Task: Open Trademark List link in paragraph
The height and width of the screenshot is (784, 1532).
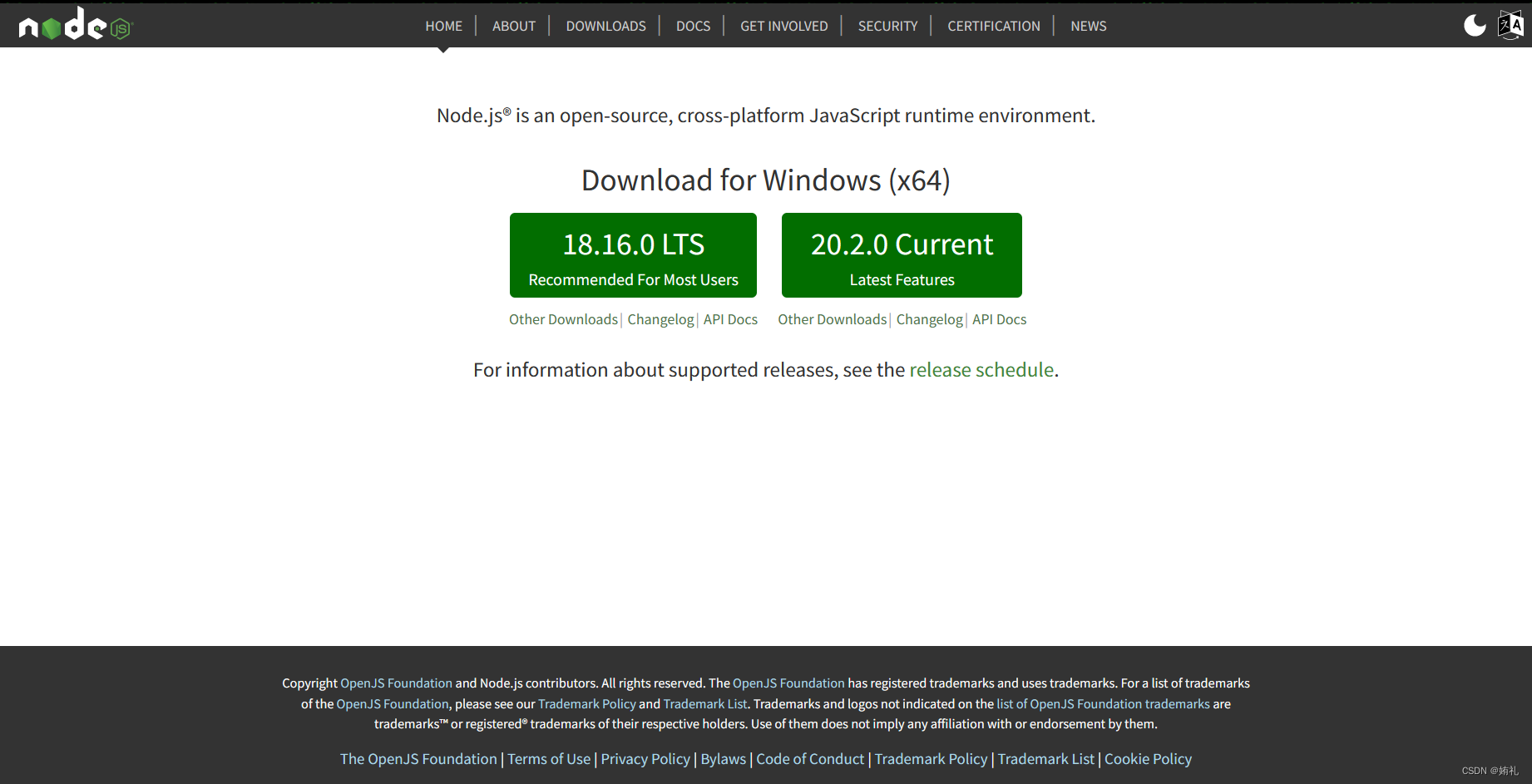Action: click(x=705, y=703)
